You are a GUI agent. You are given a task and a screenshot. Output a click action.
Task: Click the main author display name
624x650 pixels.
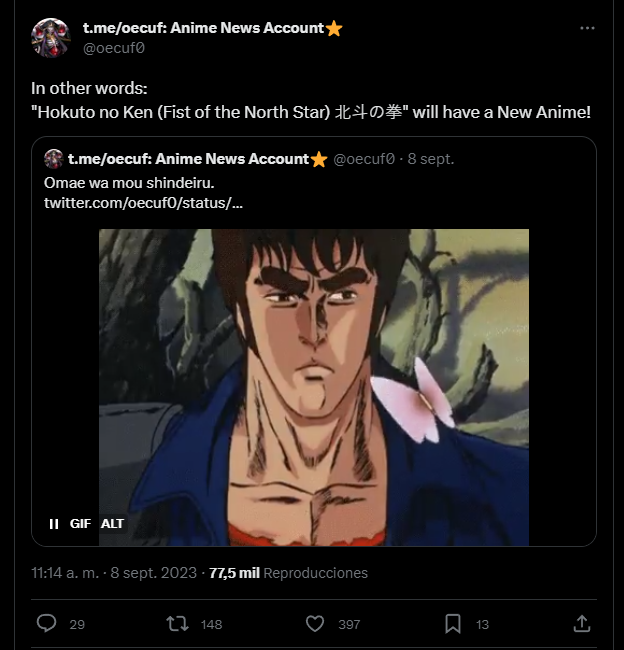[x=203, y=28]
